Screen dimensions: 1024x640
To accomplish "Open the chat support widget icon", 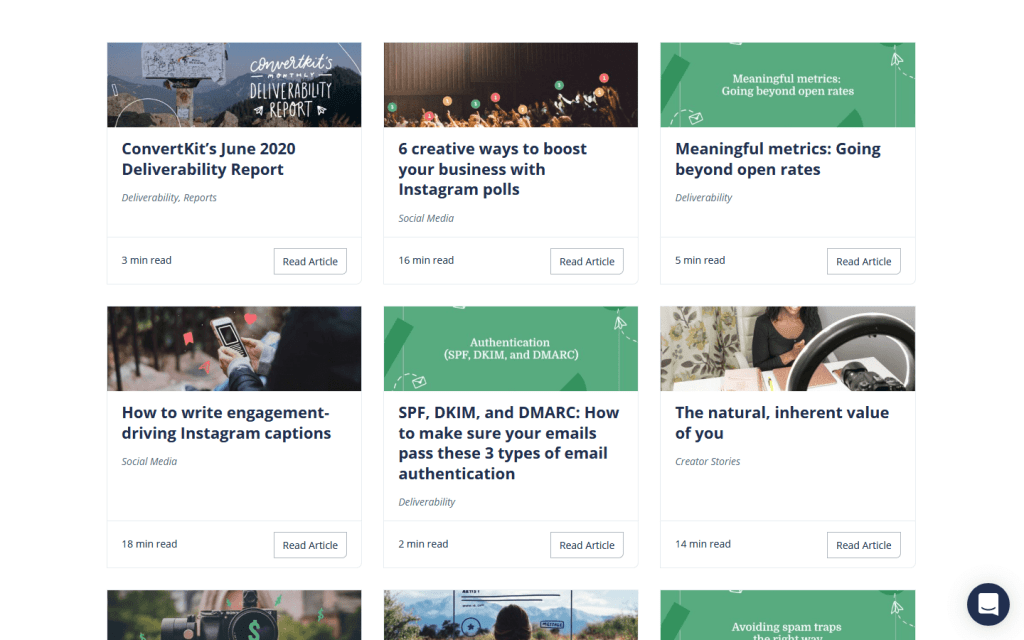I will pos(988,604).
